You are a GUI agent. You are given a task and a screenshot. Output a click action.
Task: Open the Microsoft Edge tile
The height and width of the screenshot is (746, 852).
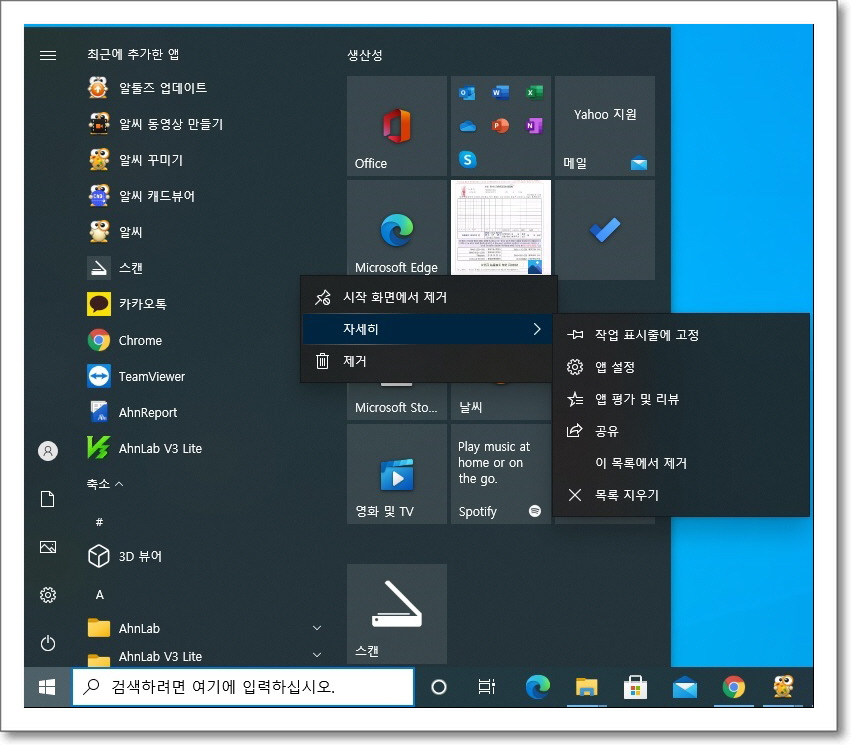pos(397,228)
